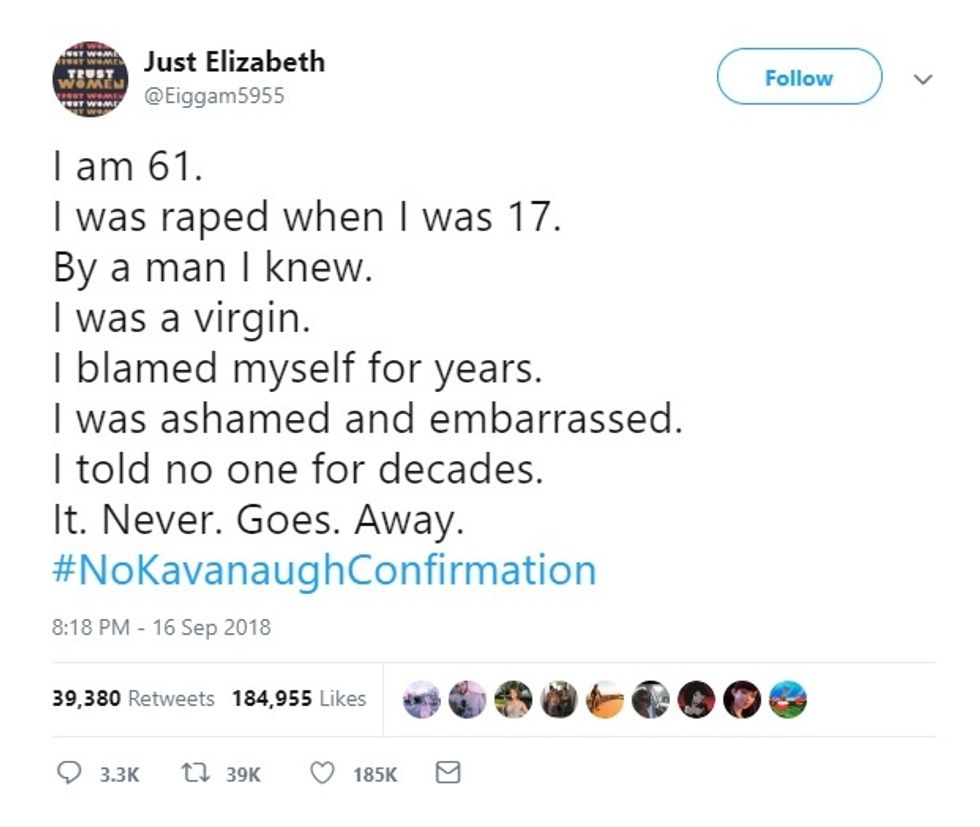Like the tweet with heart icon
The width and height of the screenshot is (980, 827).
[x=322, y=773]
